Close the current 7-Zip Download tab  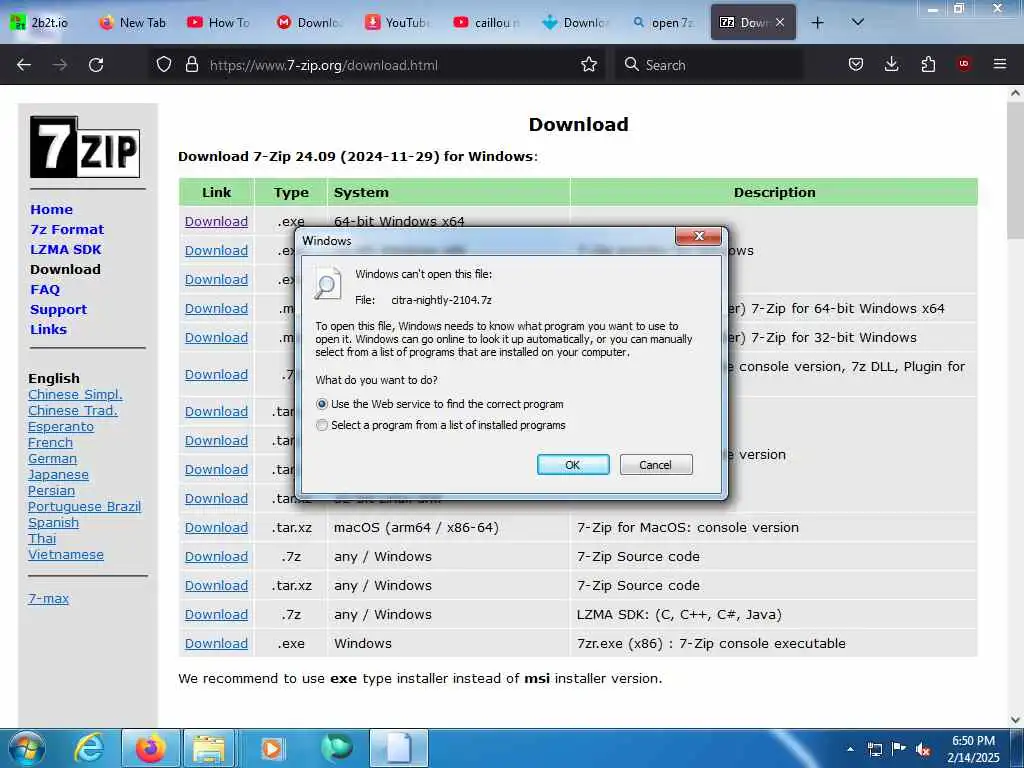point(780,22)
